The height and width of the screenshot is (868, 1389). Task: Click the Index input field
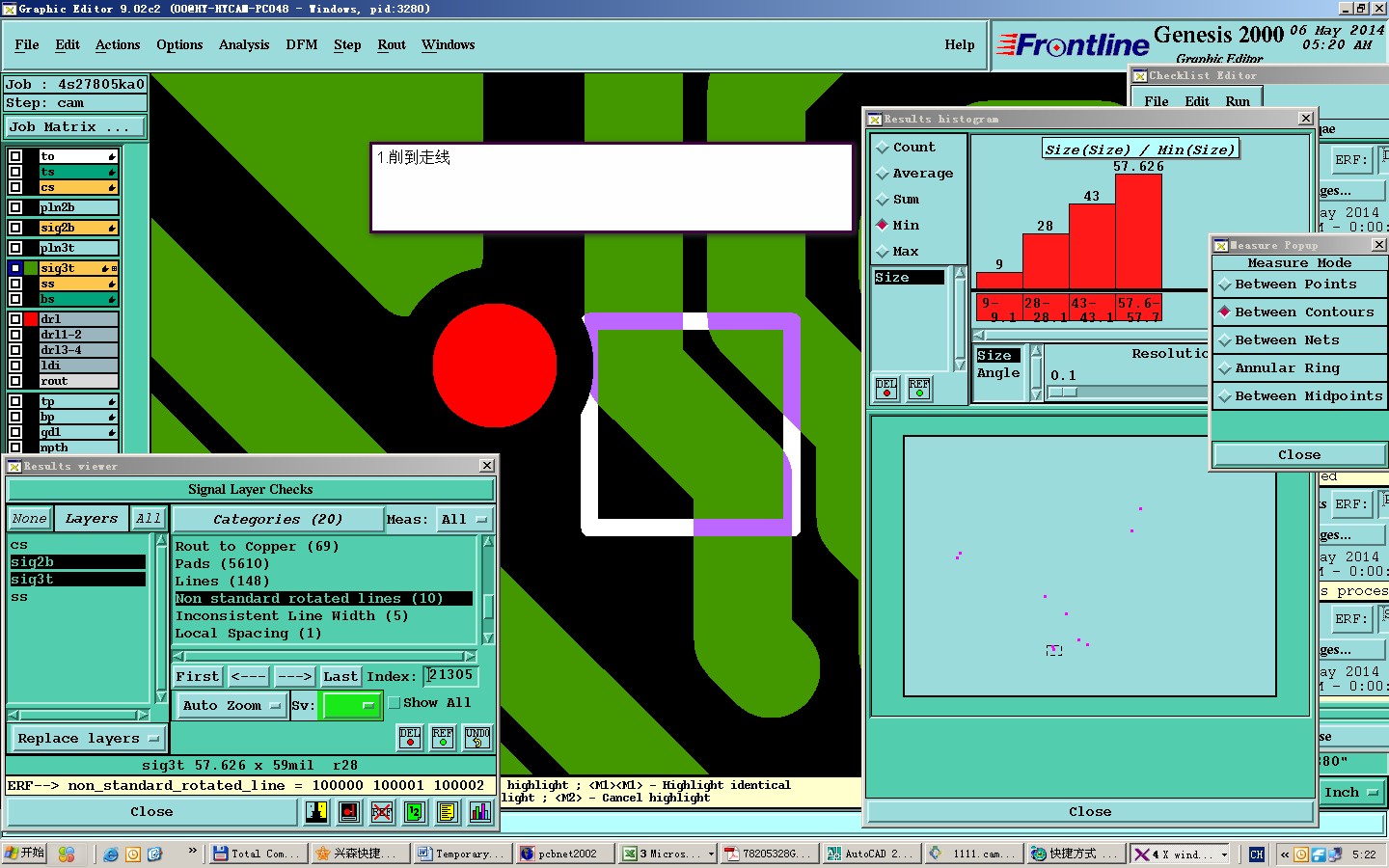[x=450, y=675]
